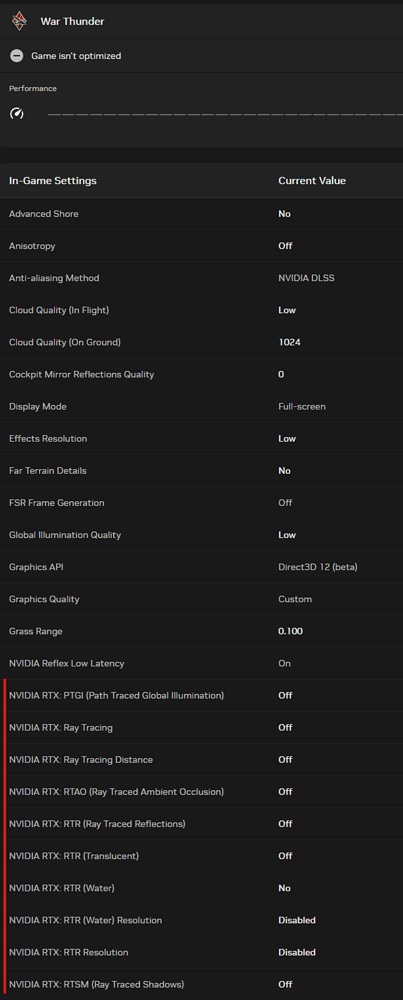Screen dimensions: 403x1000
Task: Select the Advanced Shore setting row
Action: (x=202, y=214)
